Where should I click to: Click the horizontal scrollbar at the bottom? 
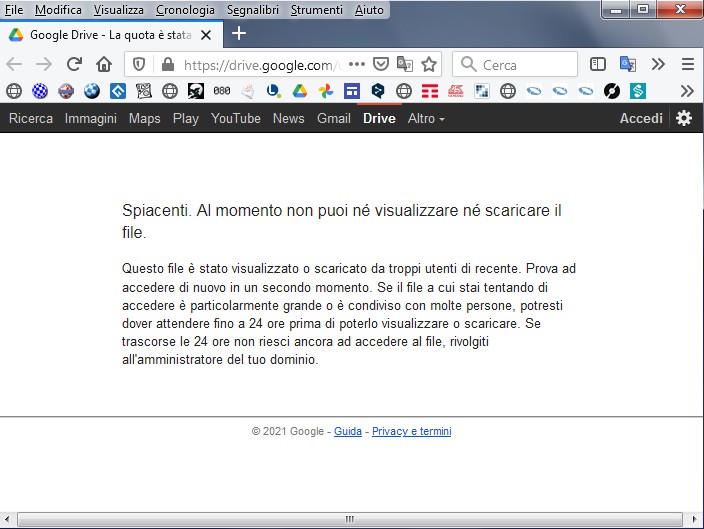point(350,519)
